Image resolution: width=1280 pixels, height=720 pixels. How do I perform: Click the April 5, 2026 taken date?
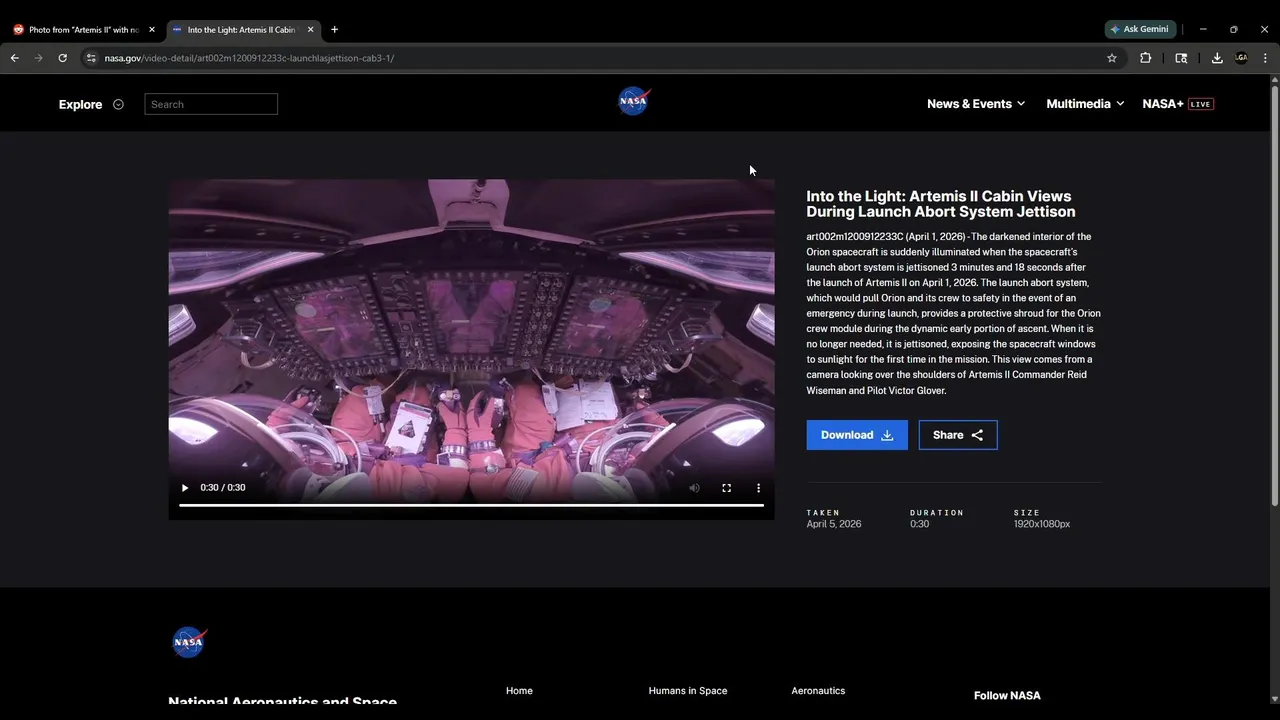(x=834, y=524)
